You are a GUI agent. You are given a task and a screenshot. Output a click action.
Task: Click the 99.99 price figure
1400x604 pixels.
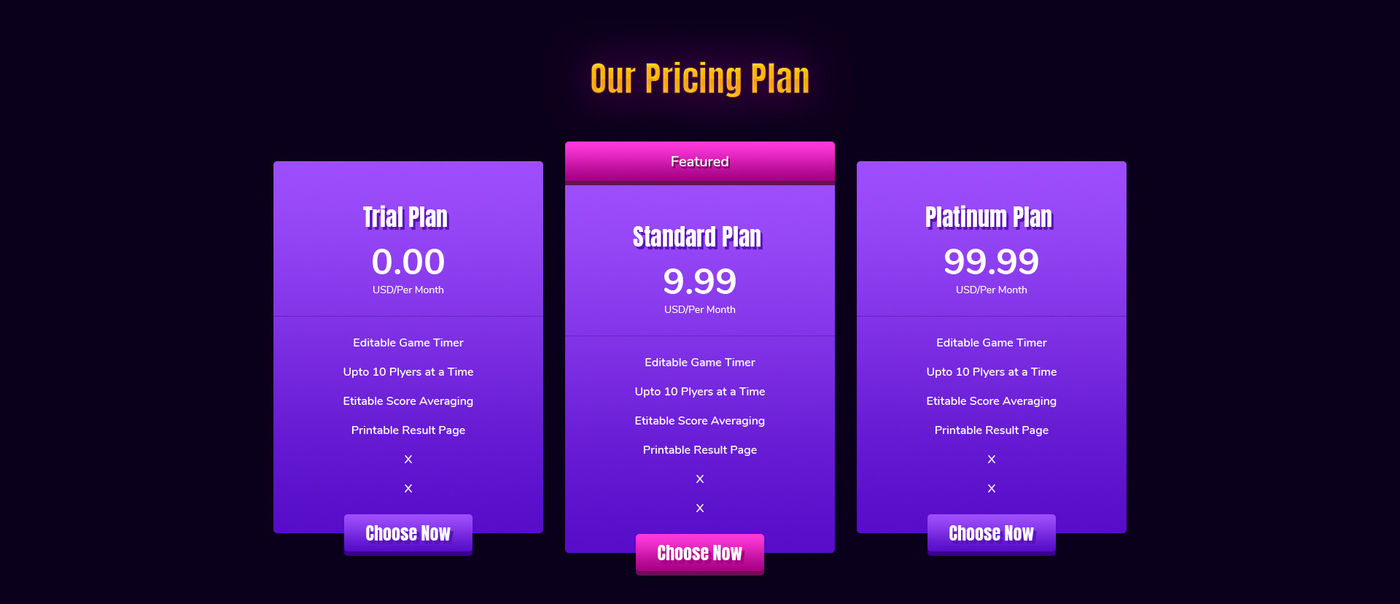[991, 262]
